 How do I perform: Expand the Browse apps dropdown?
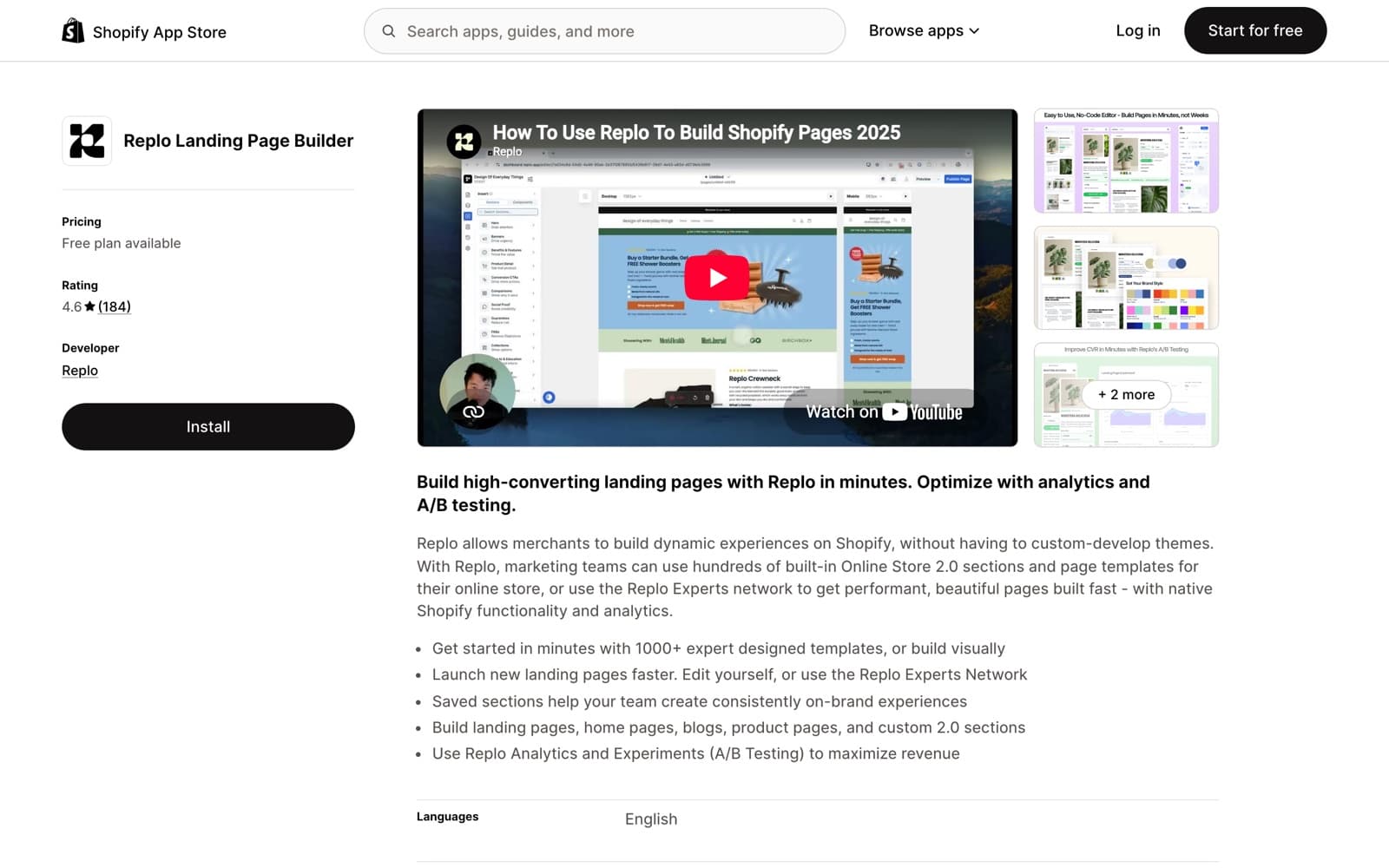pyautogui.click(x=924, y=31)
